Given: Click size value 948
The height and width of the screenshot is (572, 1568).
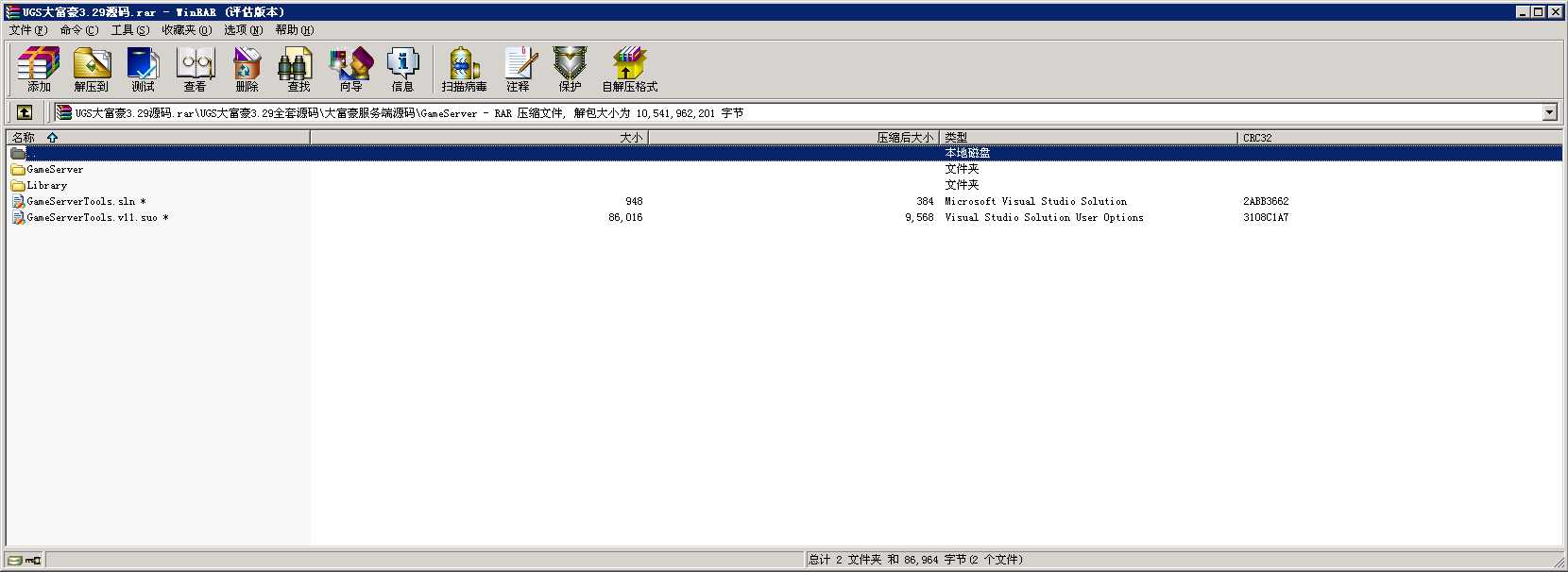Looking at the screenshot, I should [x=634, y=202].
